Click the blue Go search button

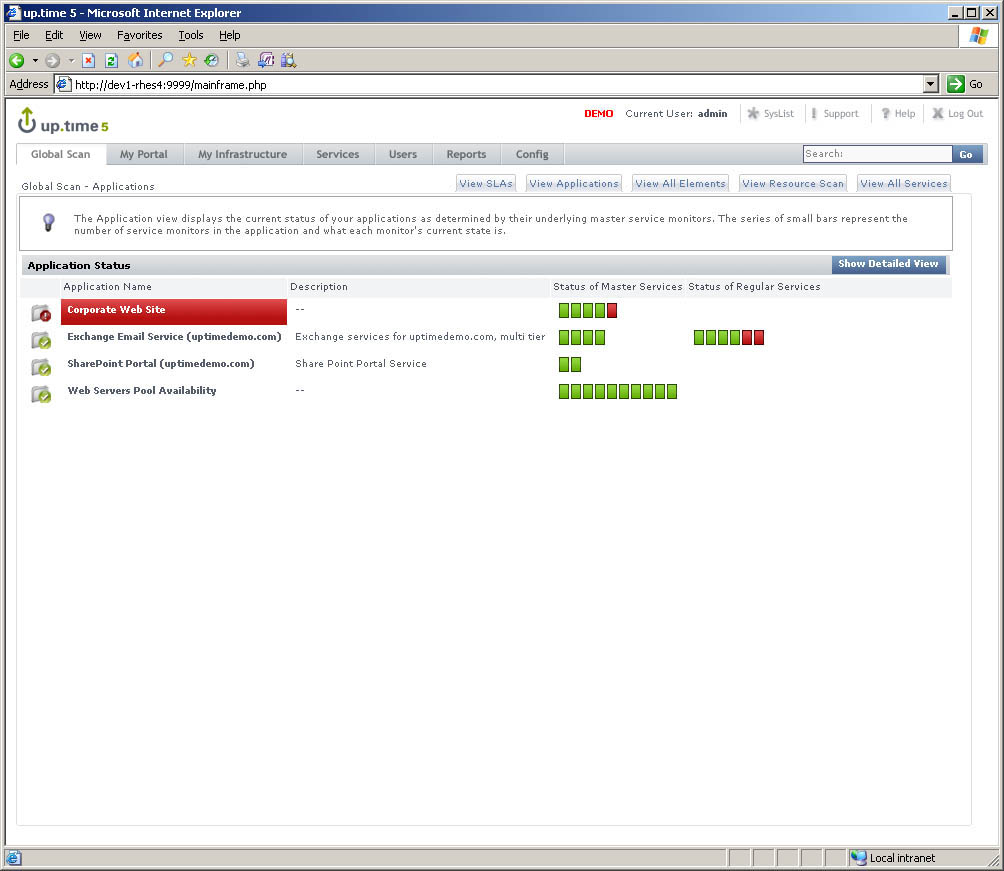[966, 154]
